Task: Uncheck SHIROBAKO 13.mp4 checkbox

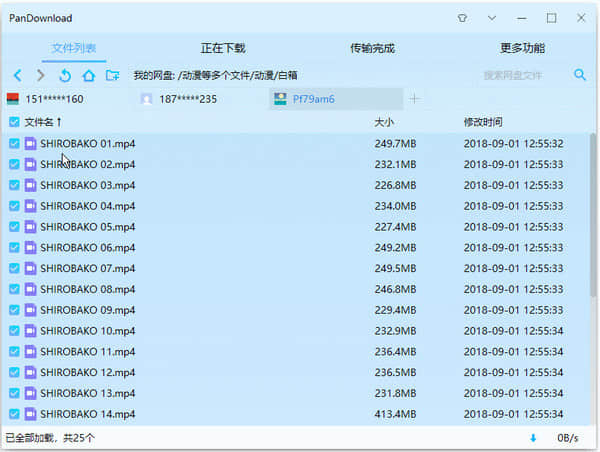Action: [x=14, y=393]
